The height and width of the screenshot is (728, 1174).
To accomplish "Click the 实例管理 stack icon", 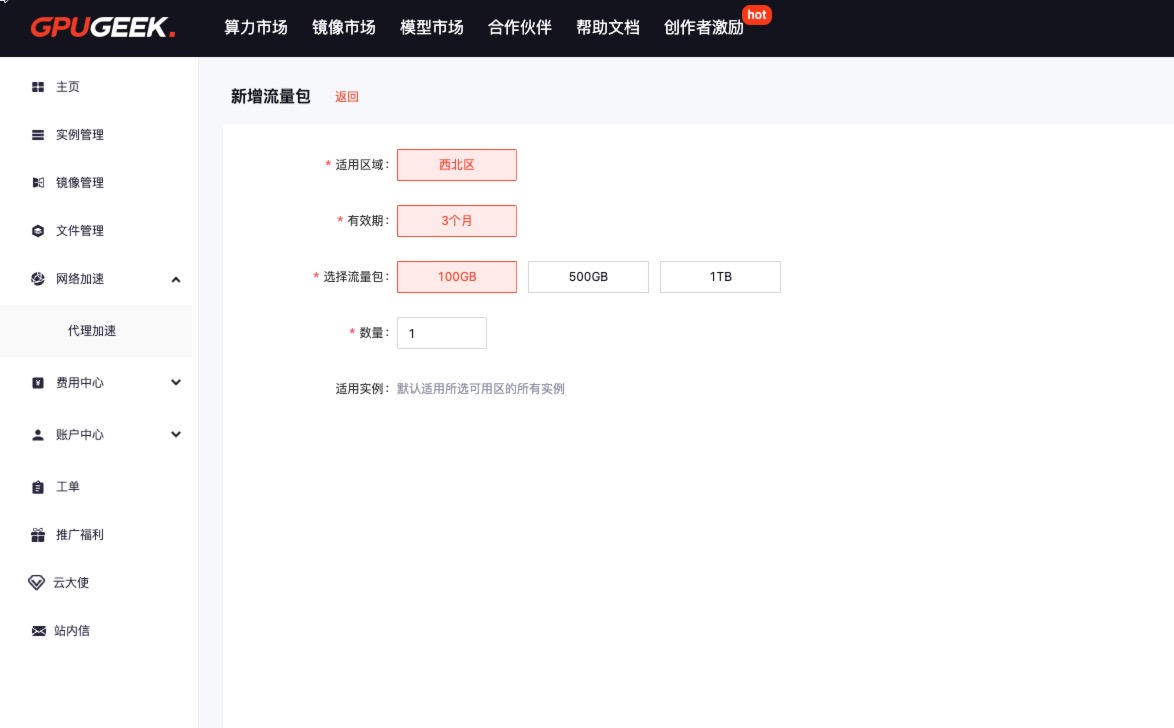I will [x=38, y=135].
